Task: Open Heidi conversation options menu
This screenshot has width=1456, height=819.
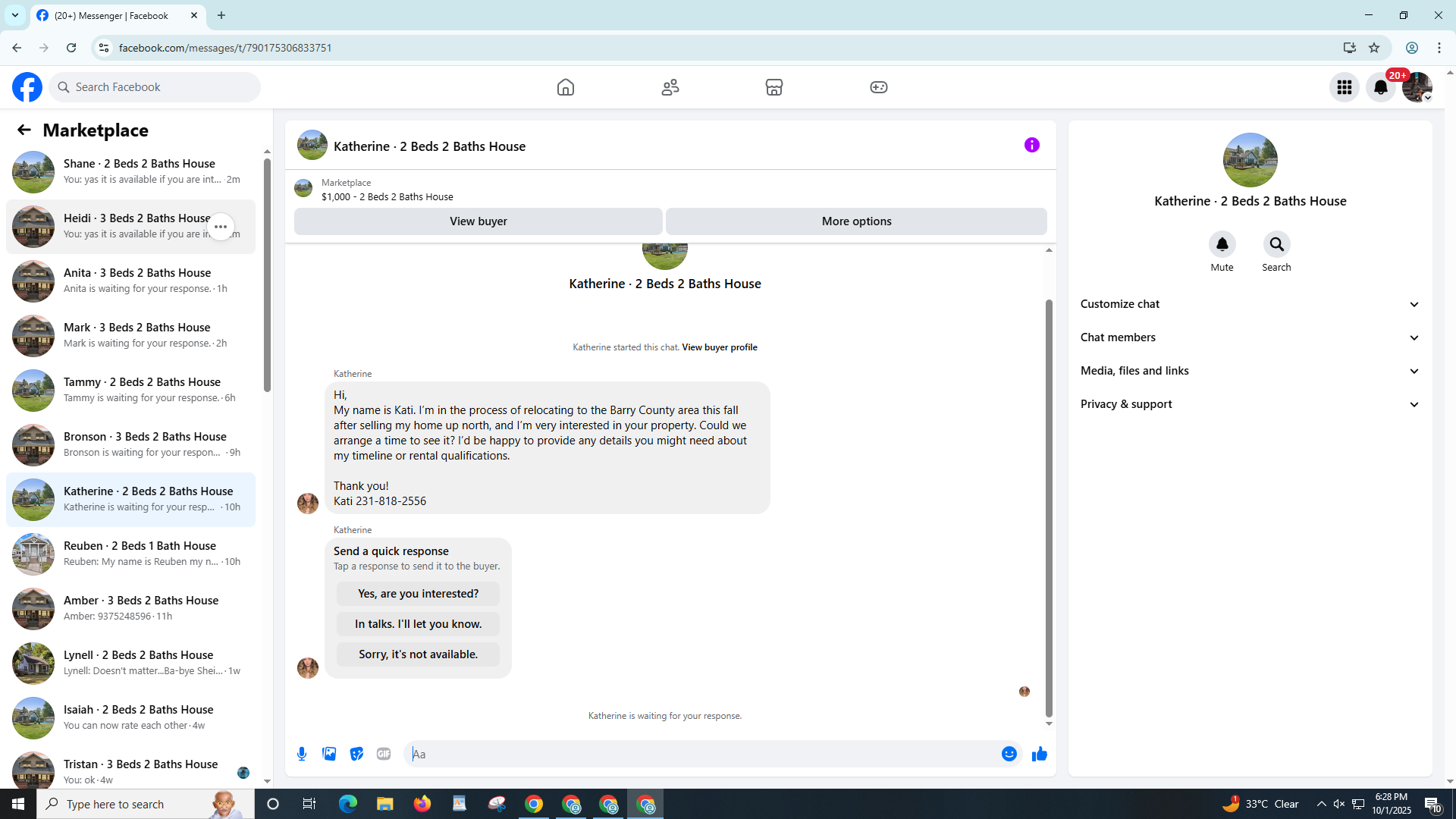Action: [x=221, y=227]
